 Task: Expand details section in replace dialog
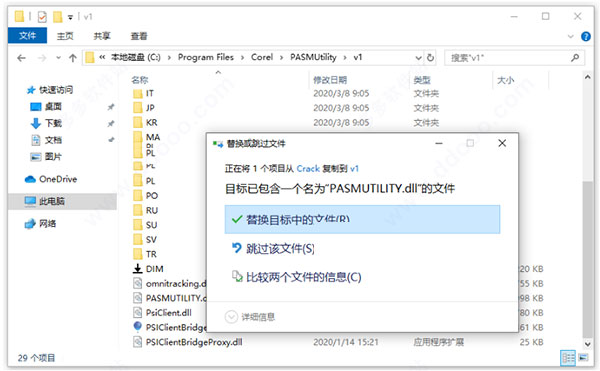(231, 317)
